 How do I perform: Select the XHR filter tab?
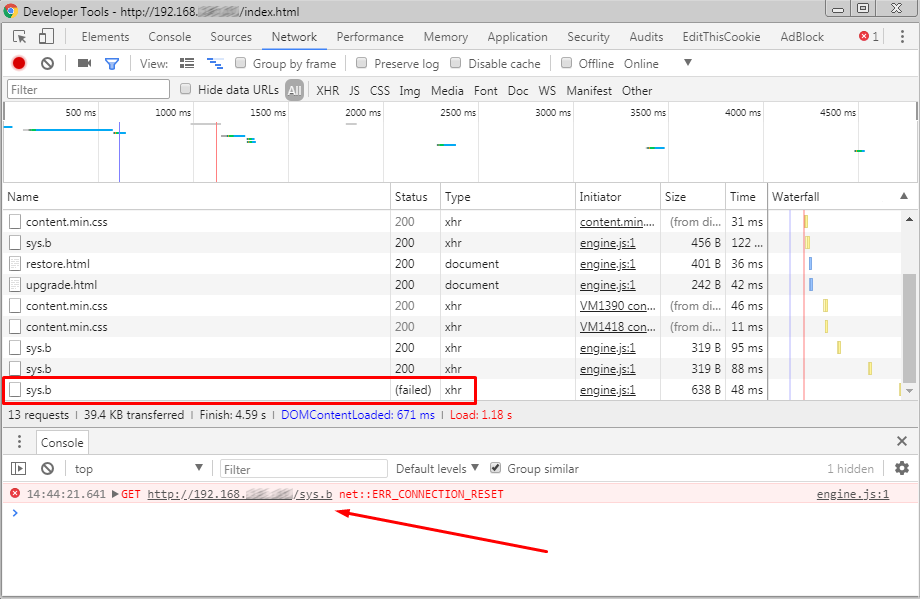pos(327,90)
